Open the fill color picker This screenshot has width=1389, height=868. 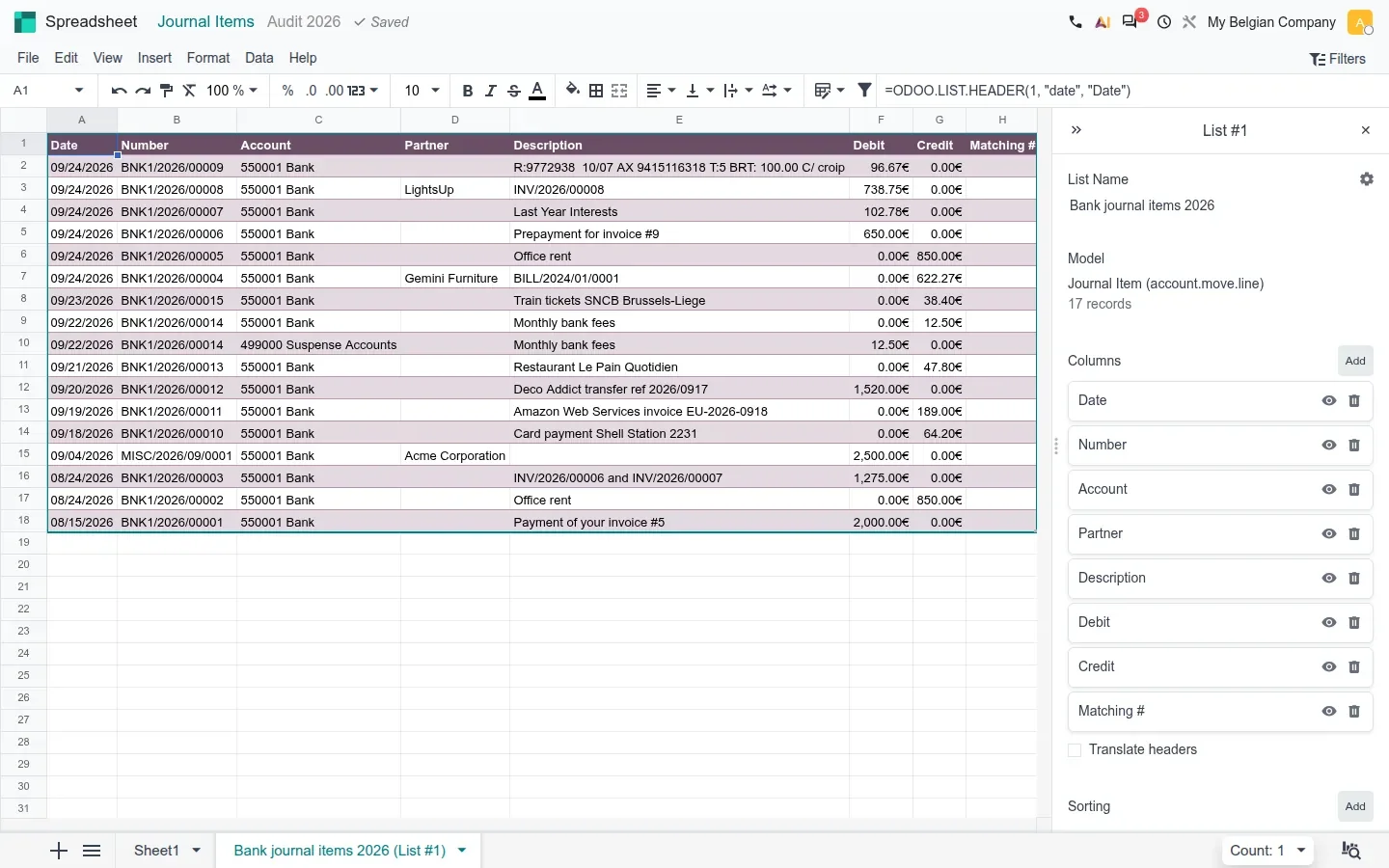(573, 91)
